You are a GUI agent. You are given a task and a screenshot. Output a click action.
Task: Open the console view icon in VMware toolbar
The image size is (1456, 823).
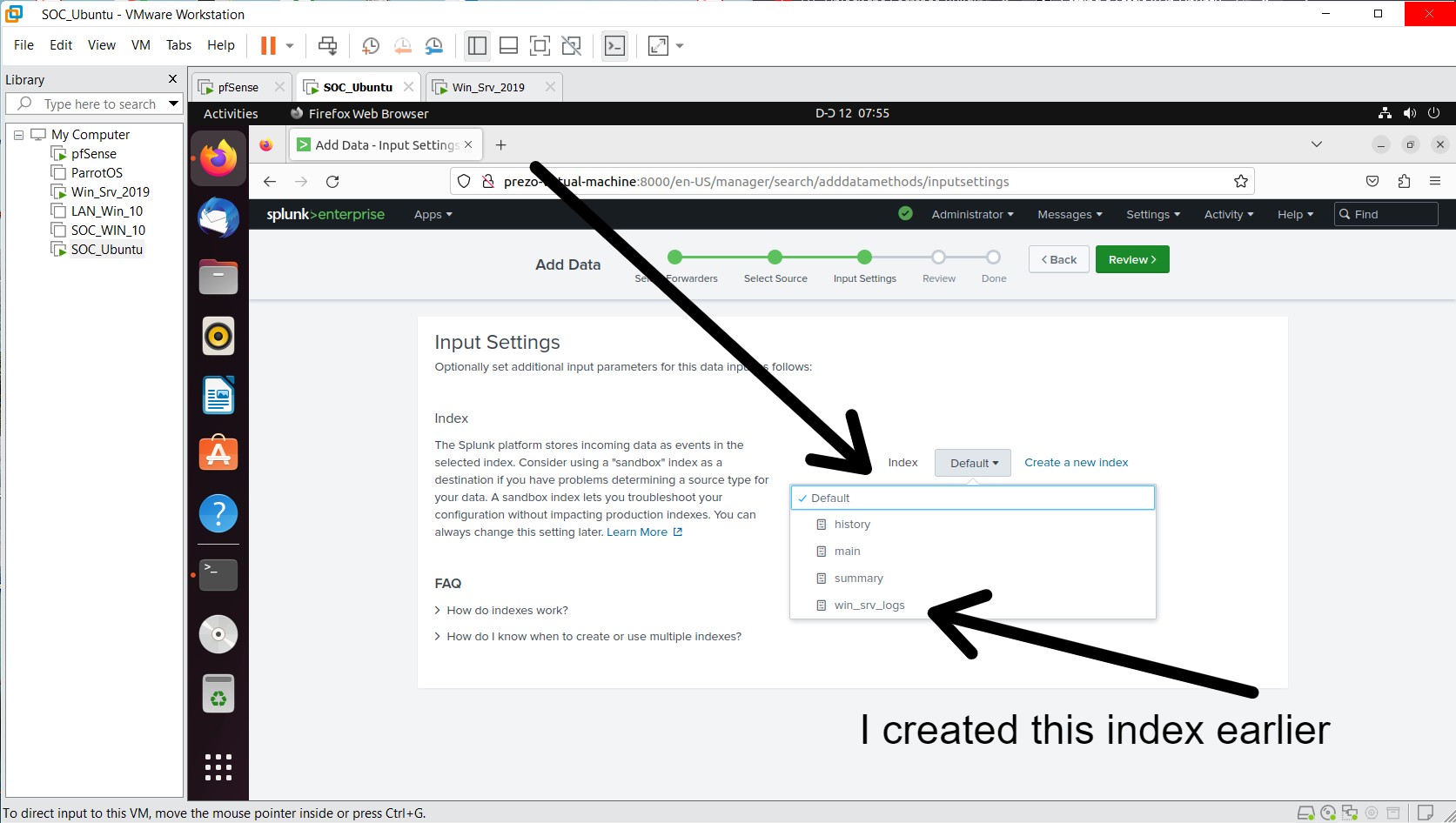pos(614,45)
